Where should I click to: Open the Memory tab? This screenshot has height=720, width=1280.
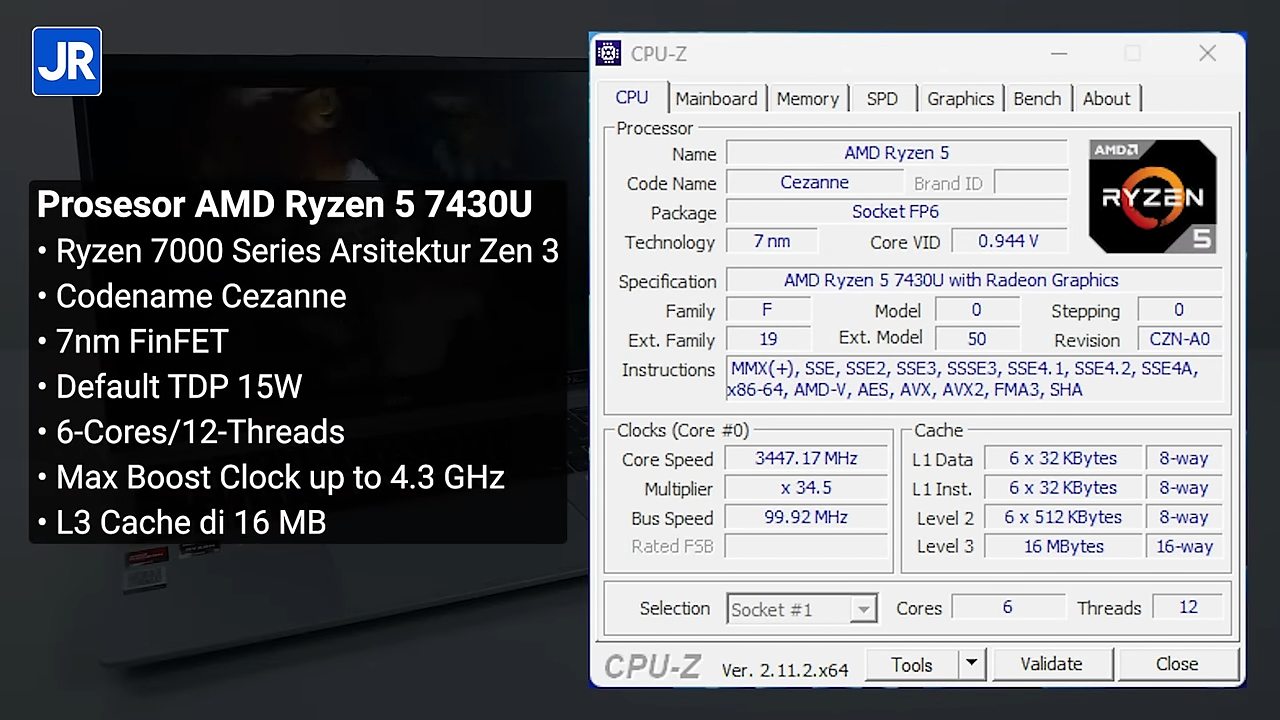point(807,99)
